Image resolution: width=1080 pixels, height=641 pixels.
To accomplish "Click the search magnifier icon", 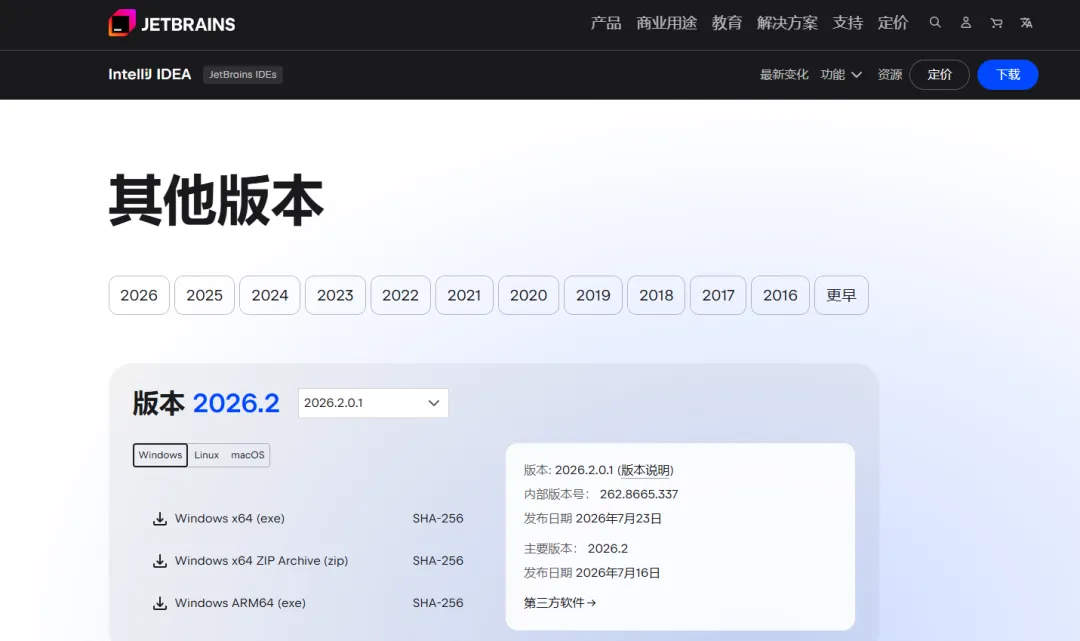I will 935,23.
